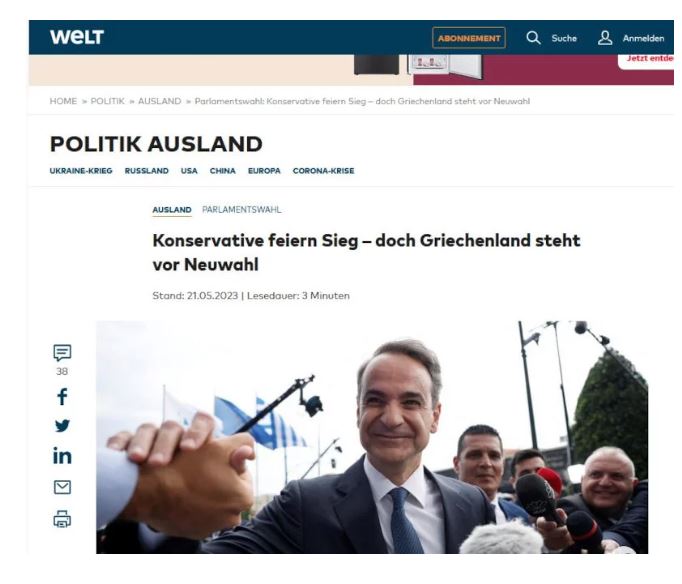Share article via Facebook icon
Viewport: 682px width, 584px height.
[62, 397]
